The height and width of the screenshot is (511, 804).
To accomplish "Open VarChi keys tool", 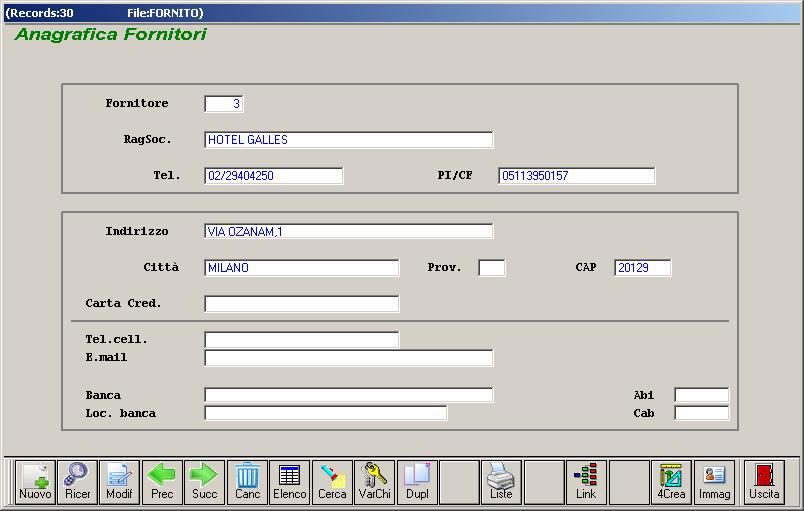I will pos(375,482).
